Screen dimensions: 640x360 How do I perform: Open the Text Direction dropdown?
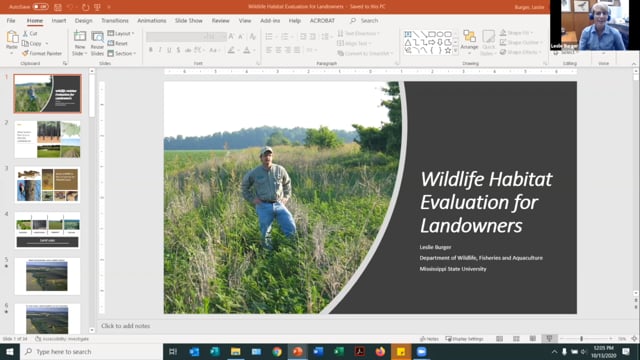tap(358, 33)
